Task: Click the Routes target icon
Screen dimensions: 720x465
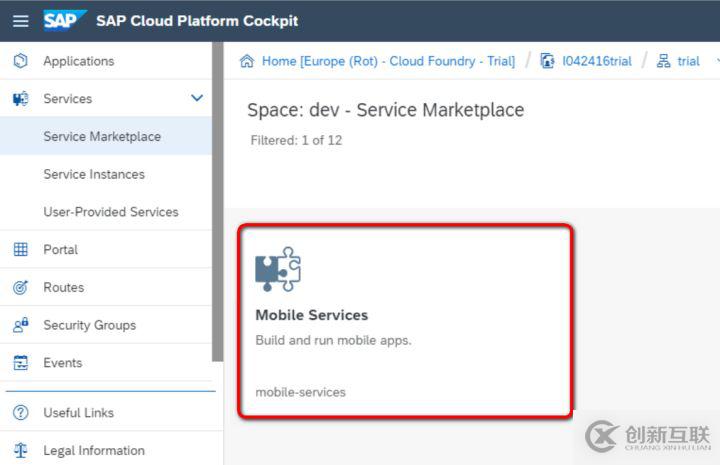Action: pyautogui.click(x=20, y=288)
